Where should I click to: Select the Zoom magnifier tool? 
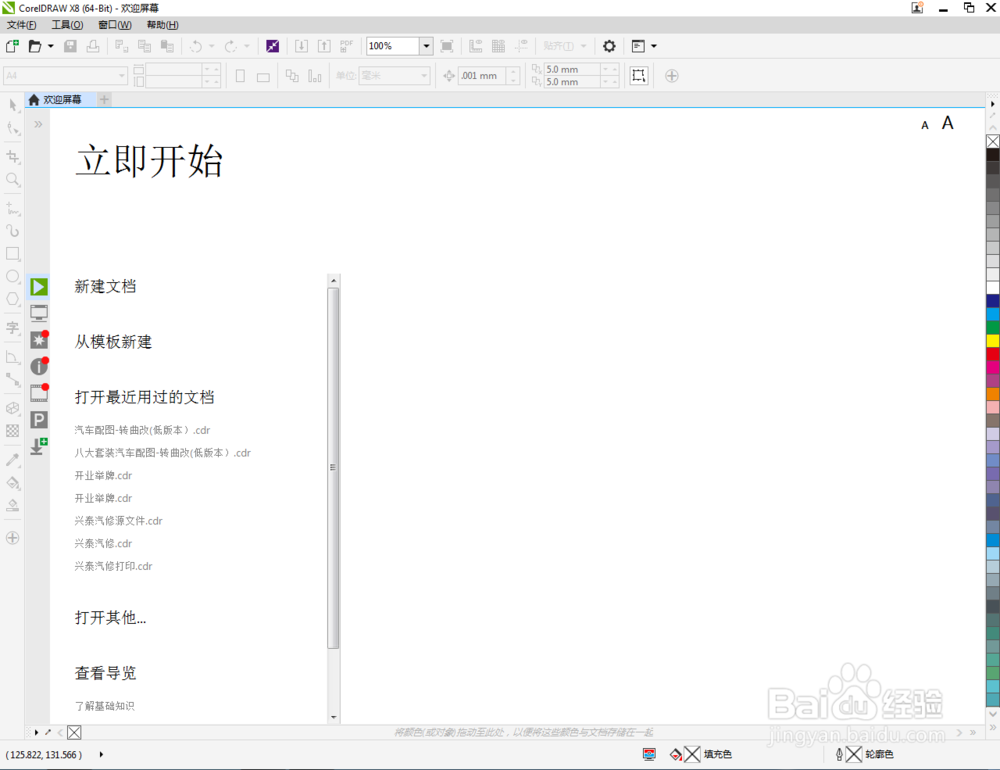tap(13, 179)
